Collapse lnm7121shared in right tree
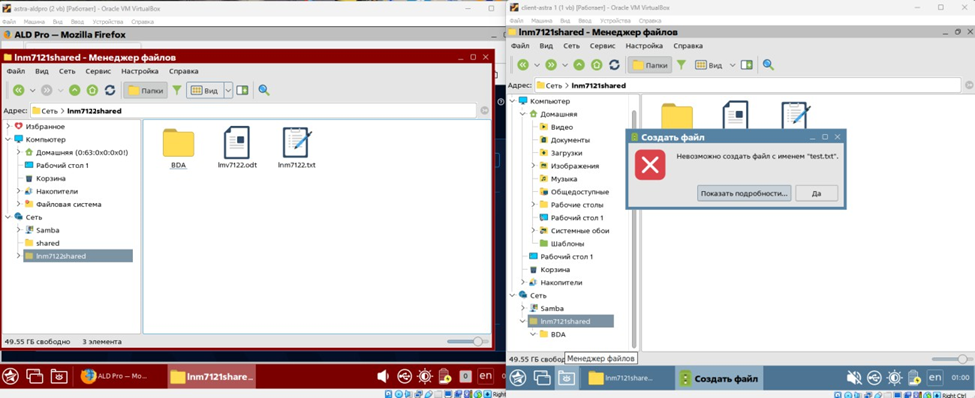 tap(522, 322)
